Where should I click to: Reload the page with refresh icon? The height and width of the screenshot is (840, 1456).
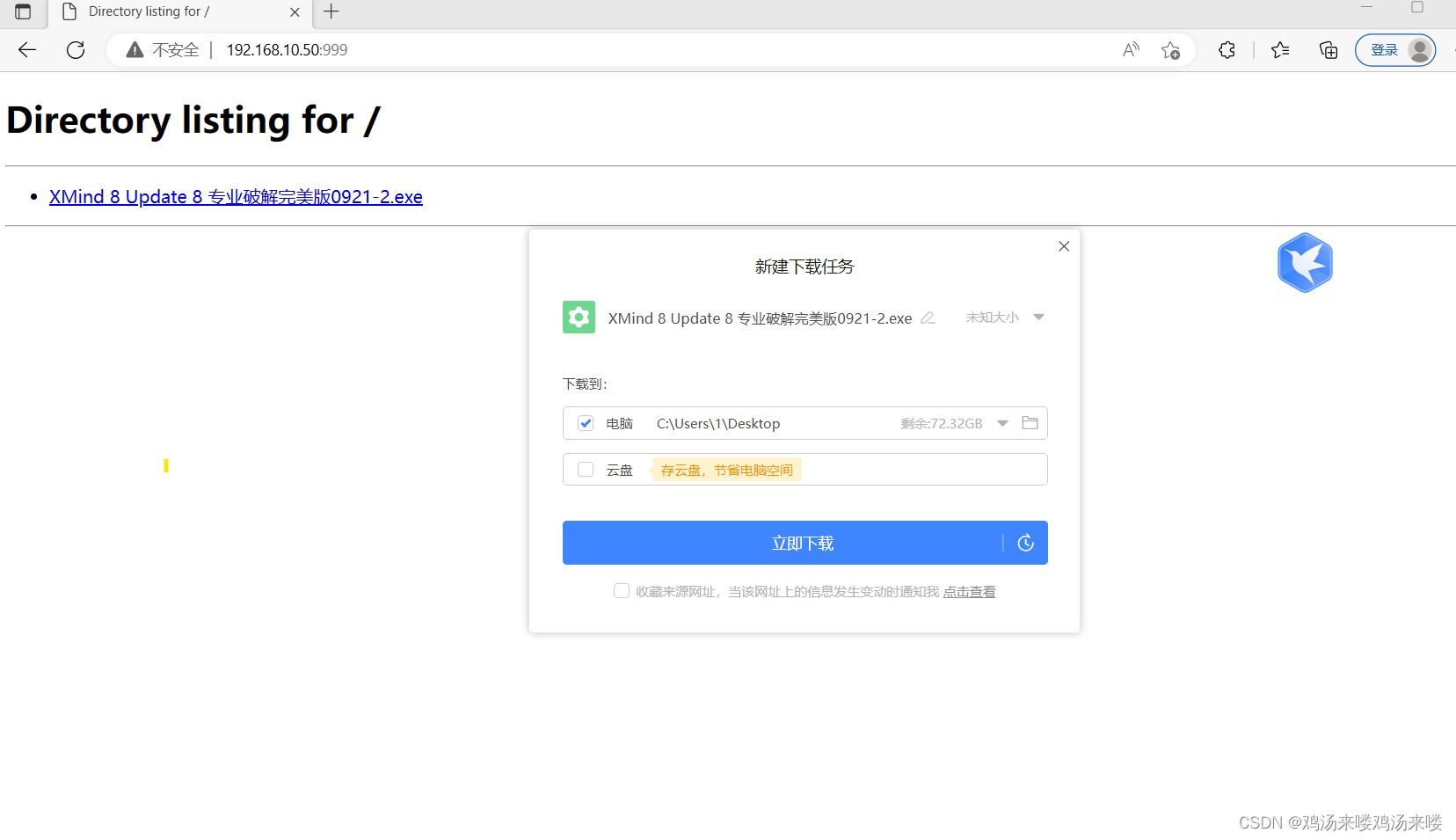tap(76, 50)
